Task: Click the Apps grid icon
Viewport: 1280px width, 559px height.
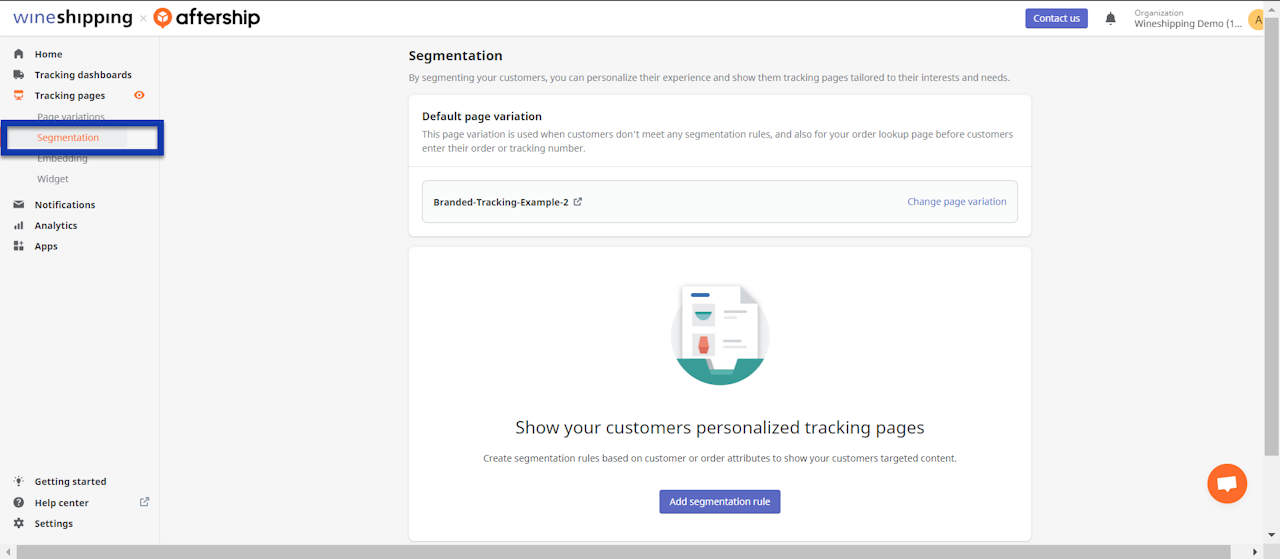Action: click(18, 246)
